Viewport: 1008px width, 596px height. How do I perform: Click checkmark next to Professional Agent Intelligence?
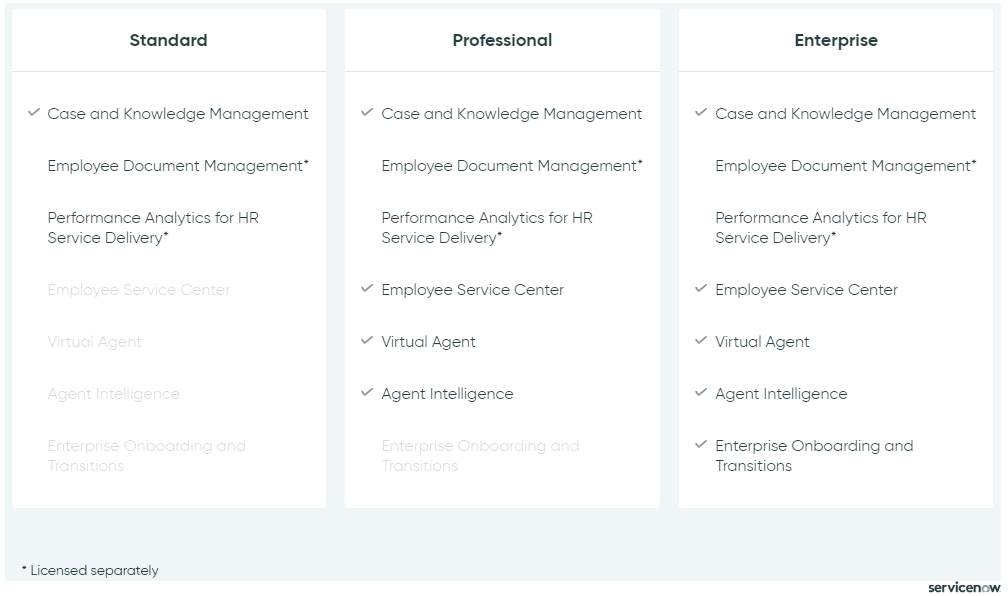click(367, 392)
